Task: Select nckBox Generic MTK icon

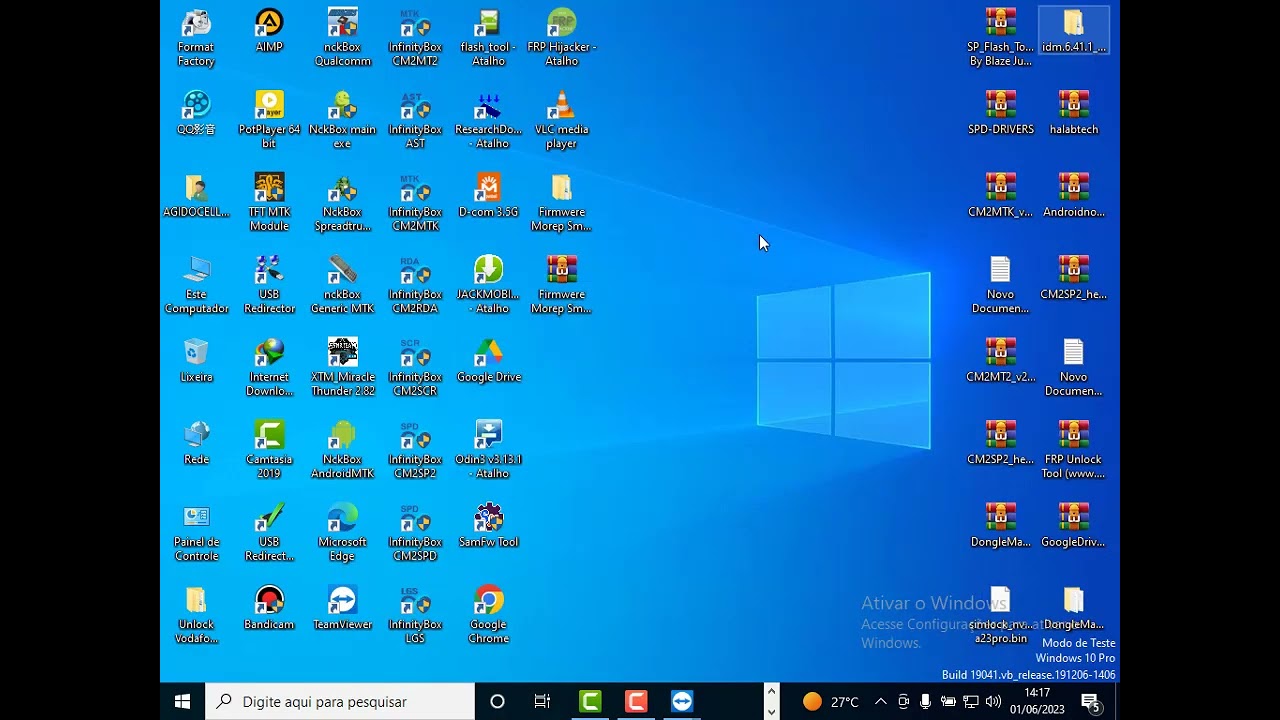Action: (x=342, y=285)
